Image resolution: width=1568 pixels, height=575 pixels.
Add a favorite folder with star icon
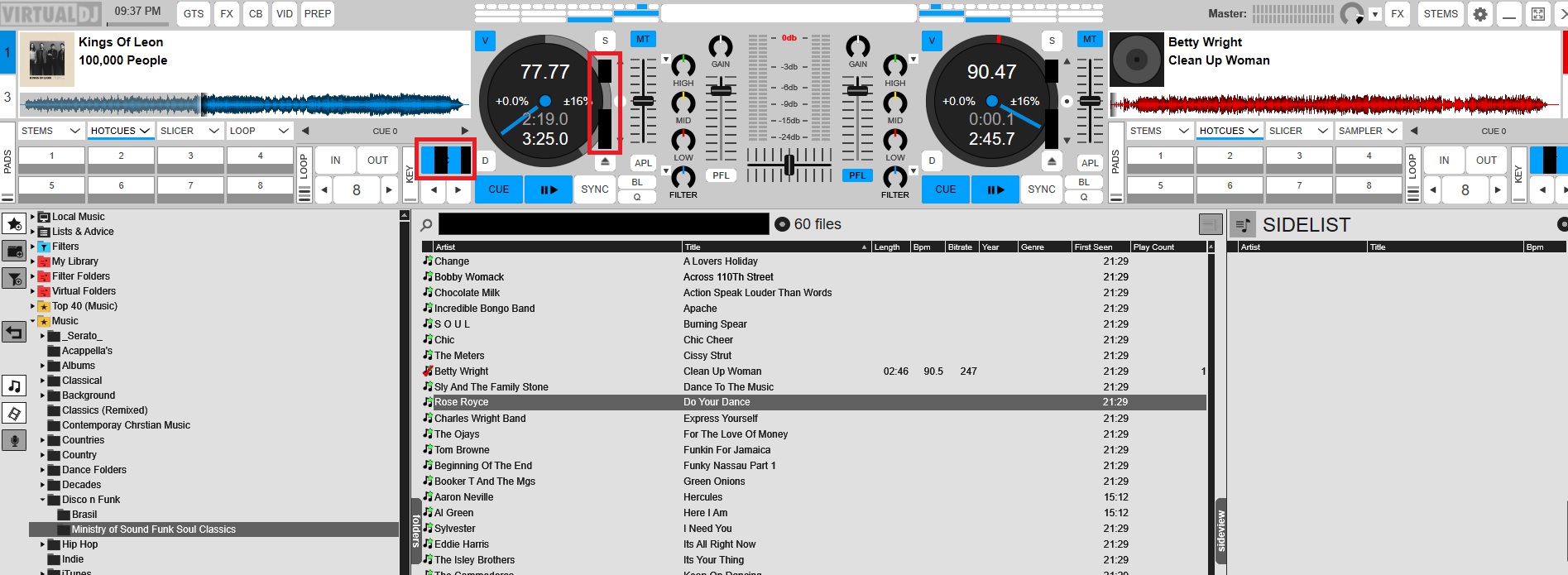click(x=14, y=223)
